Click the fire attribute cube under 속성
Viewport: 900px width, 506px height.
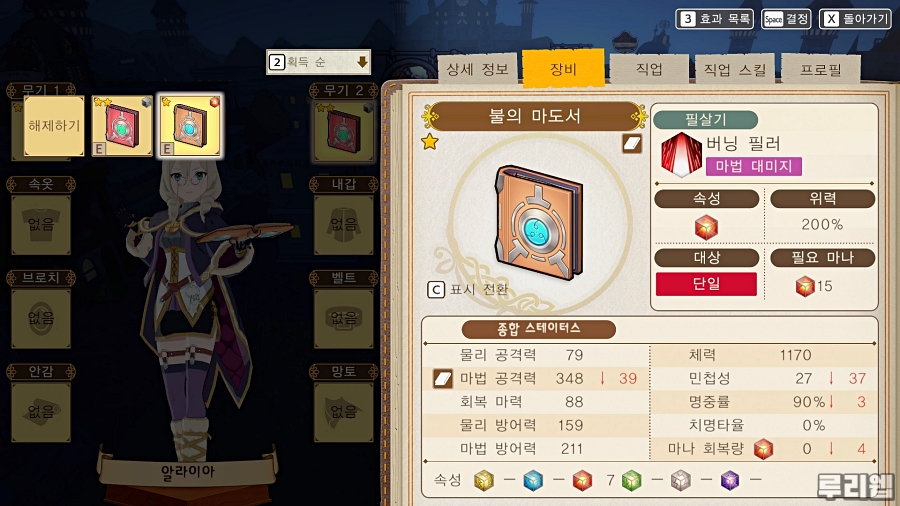coord(706,227)
